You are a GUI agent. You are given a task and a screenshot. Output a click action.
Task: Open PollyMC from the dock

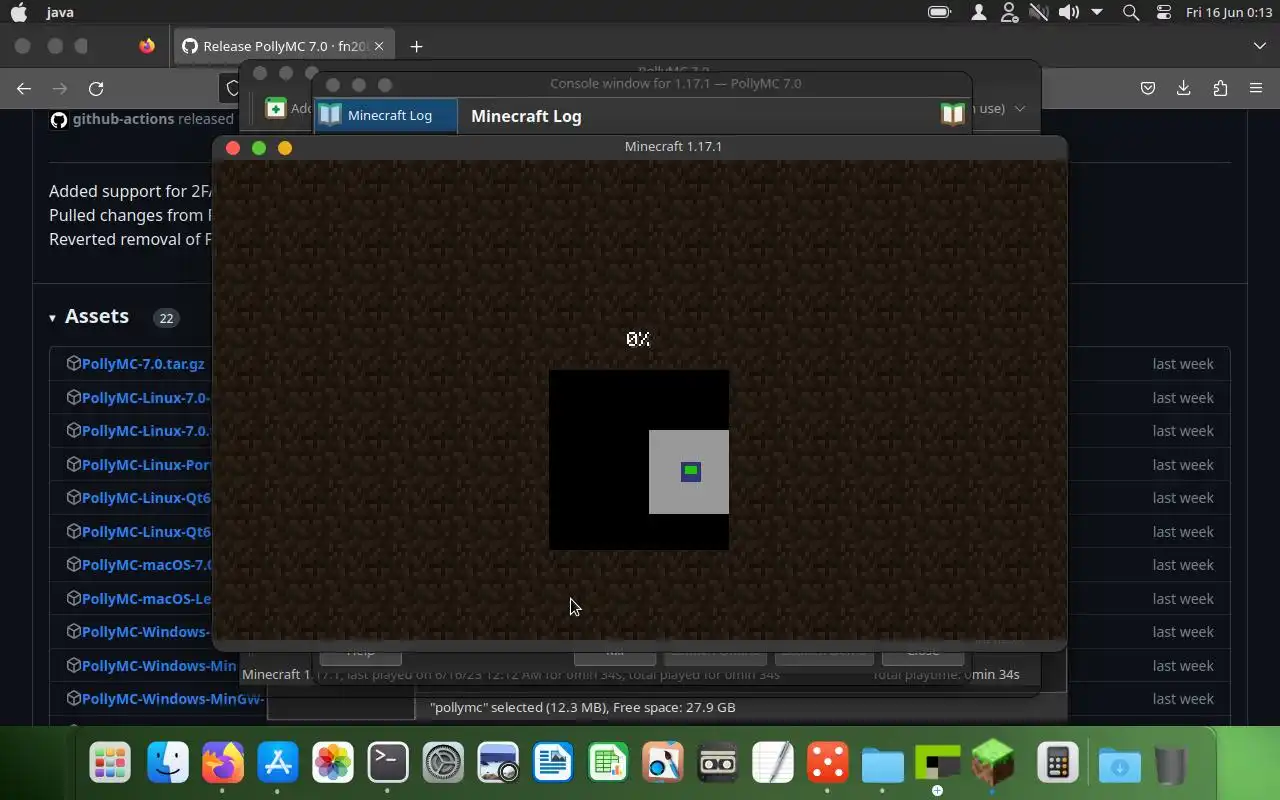937,765
